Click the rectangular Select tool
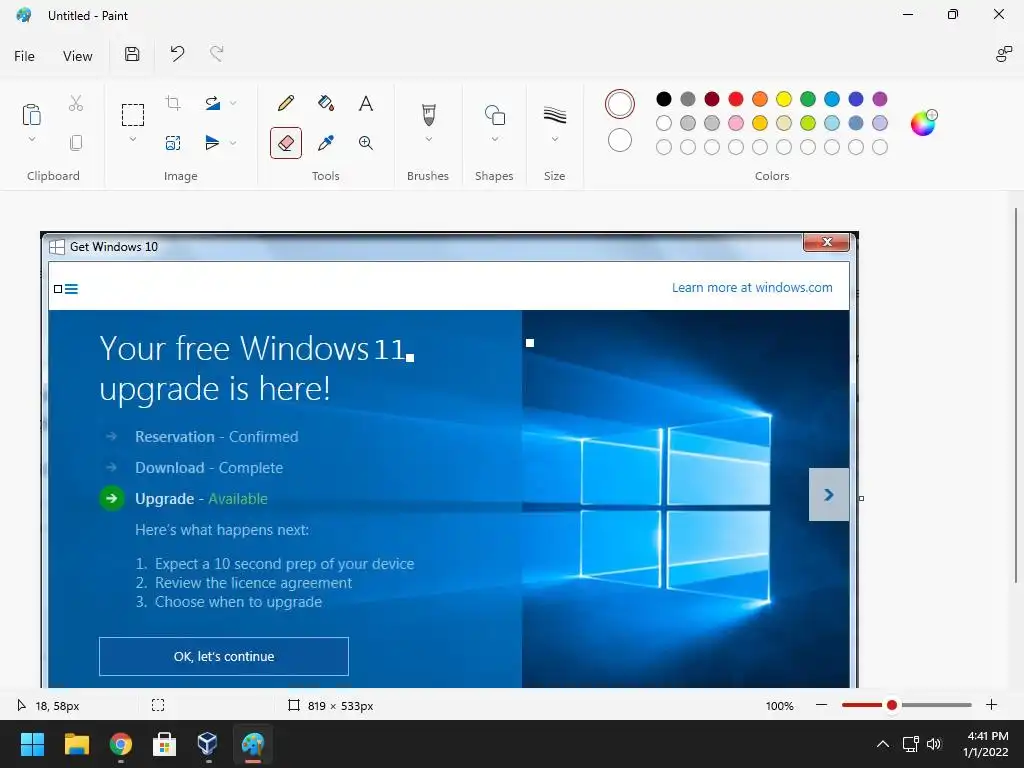The width and height of the screenshot is (1024, 768). 133,115
